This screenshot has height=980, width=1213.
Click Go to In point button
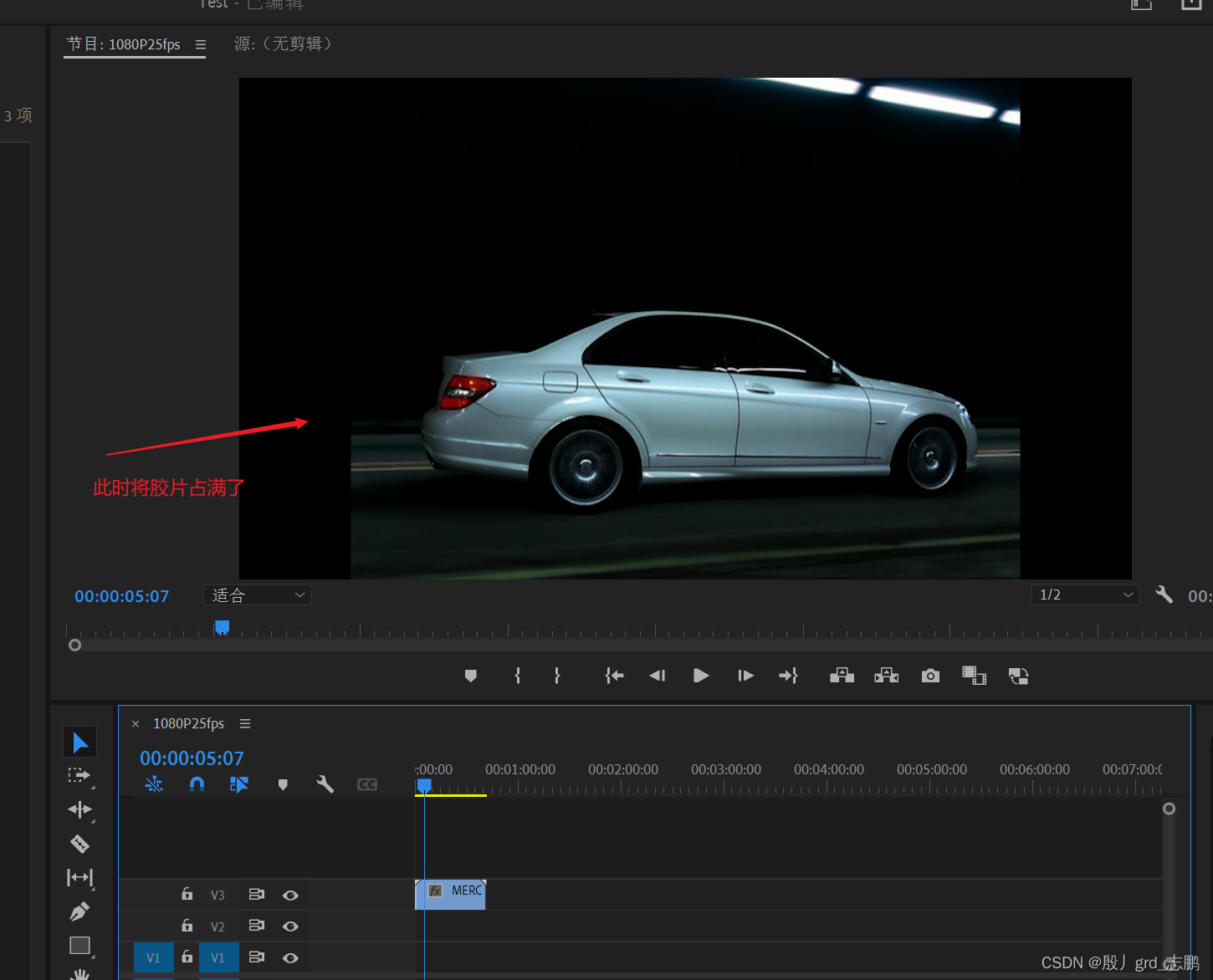point(614,676)
